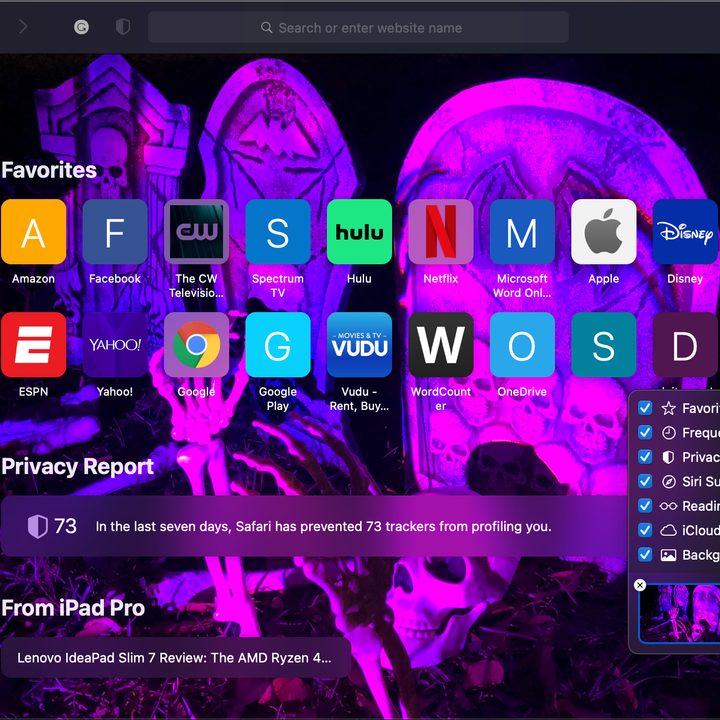The width and height of the screenshot is (720, 720).
Task: Click the Privacy Report shield toolbar icon
Action: (x=123, y=27)
